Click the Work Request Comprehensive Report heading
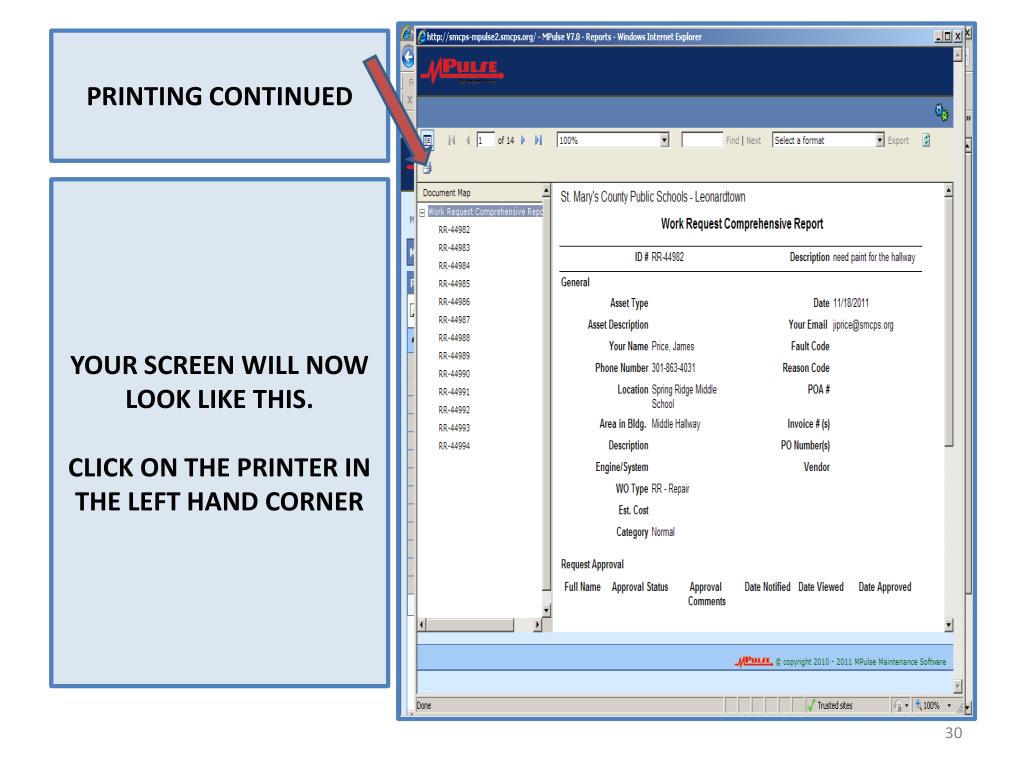Image resolution: width=1024 pixels, height=768 pixels. tap(742, 224)
